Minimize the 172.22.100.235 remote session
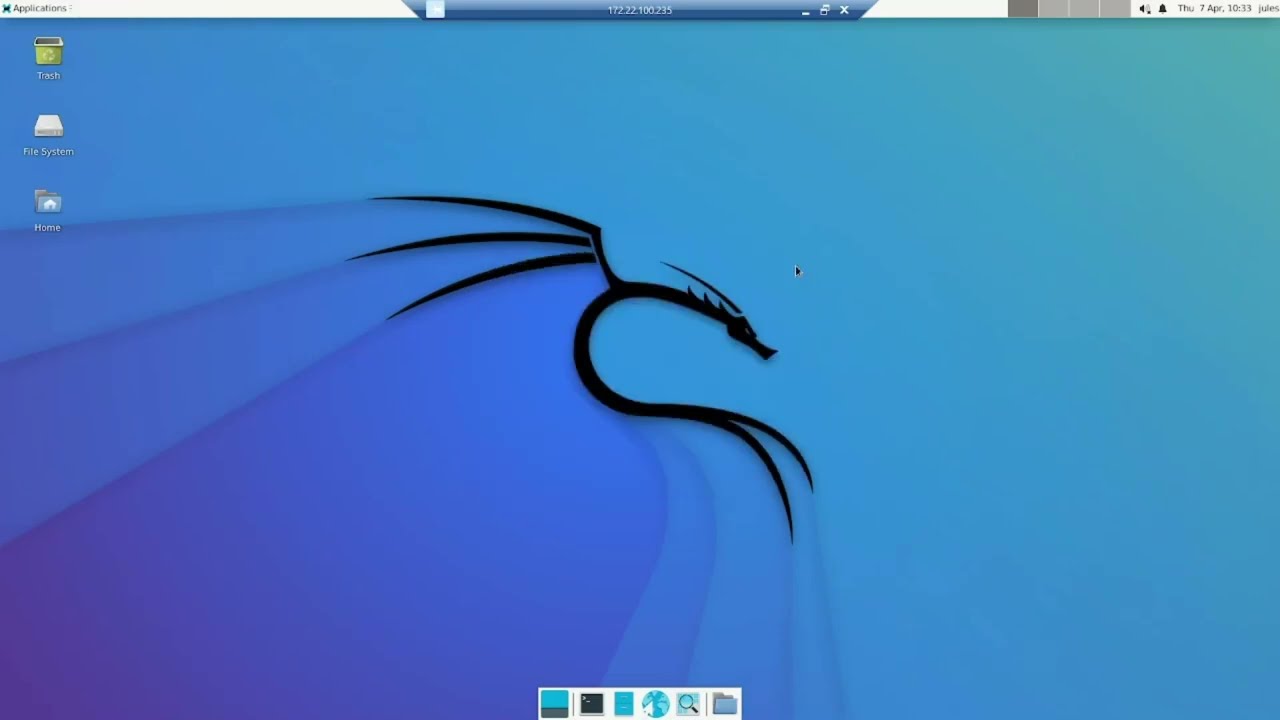The height and width of the screenshot is (720, 1280). pyautogui.click(x=805, y=10)
